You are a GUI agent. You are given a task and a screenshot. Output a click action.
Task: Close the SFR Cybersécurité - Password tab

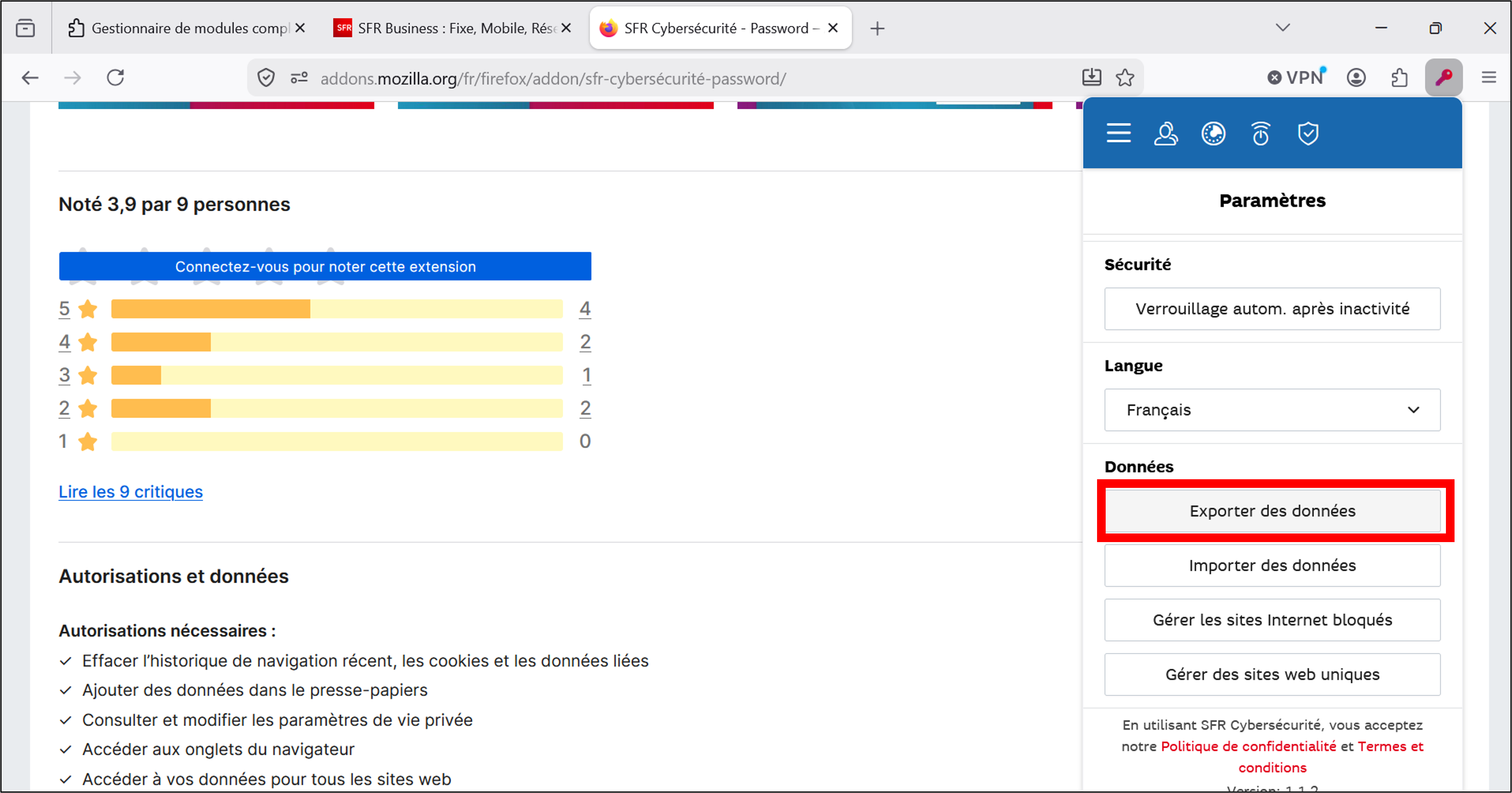832,28
